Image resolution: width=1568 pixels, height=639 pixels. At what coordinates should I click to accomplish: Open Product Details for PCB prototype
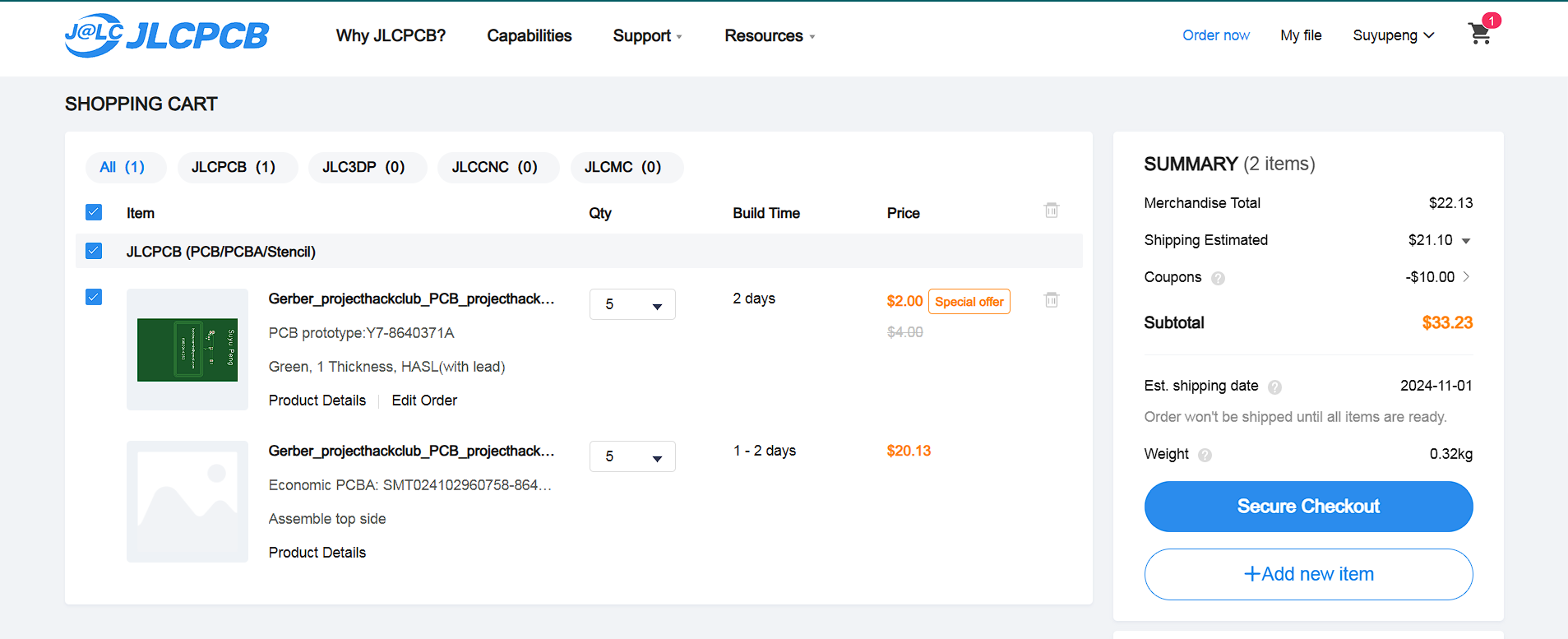[x=317, y=401]
